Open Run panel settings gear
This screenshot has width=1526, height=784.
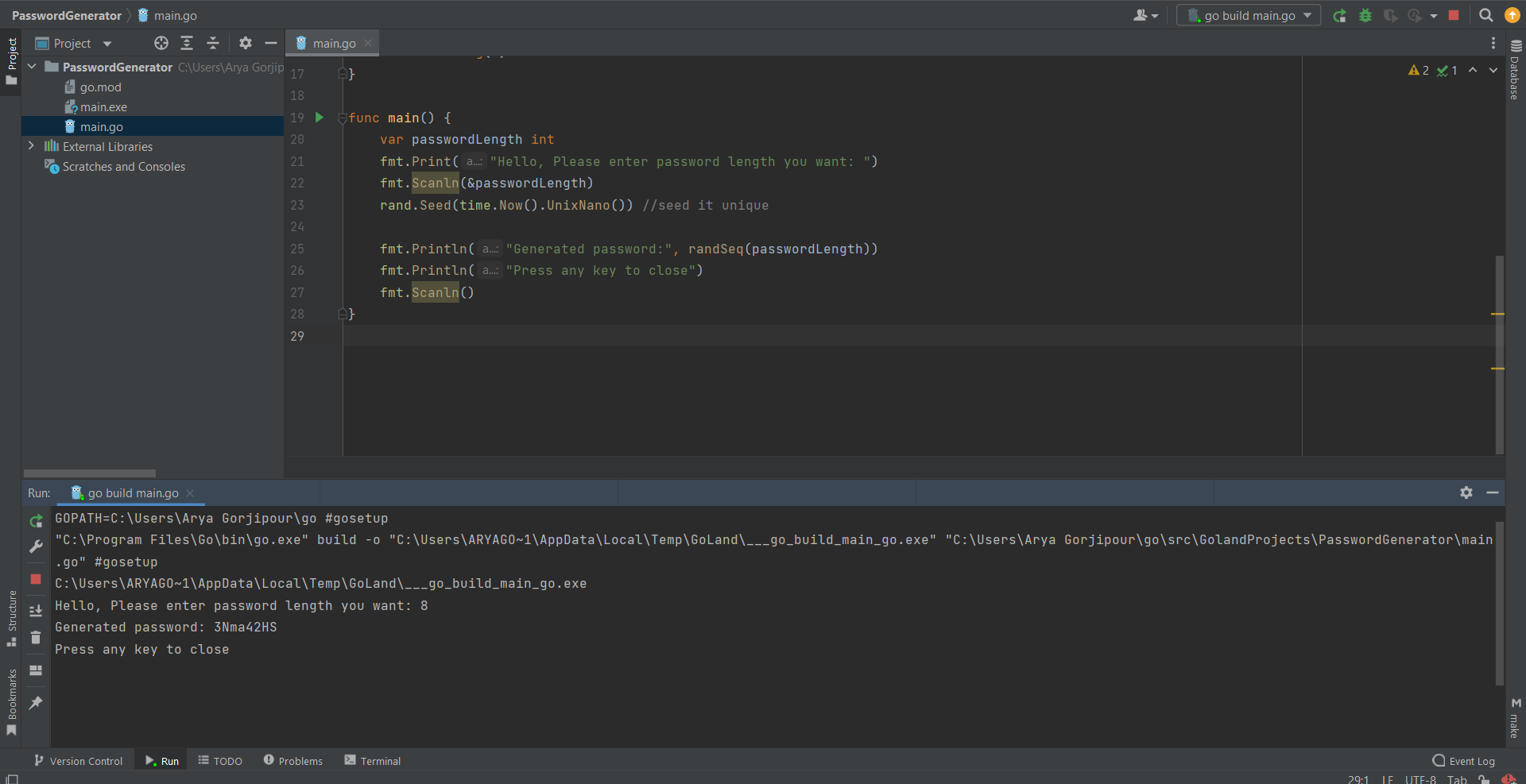tap(1466, 492)
